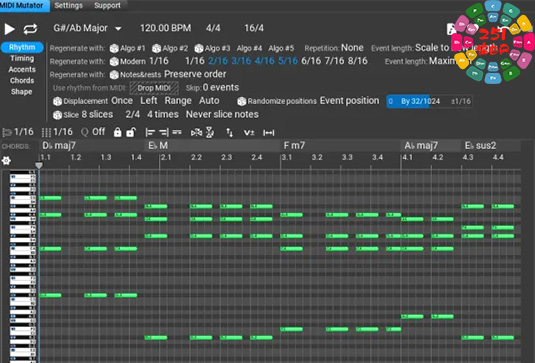
Task: Open the Settings tab
Action: (x=69, y=5)
